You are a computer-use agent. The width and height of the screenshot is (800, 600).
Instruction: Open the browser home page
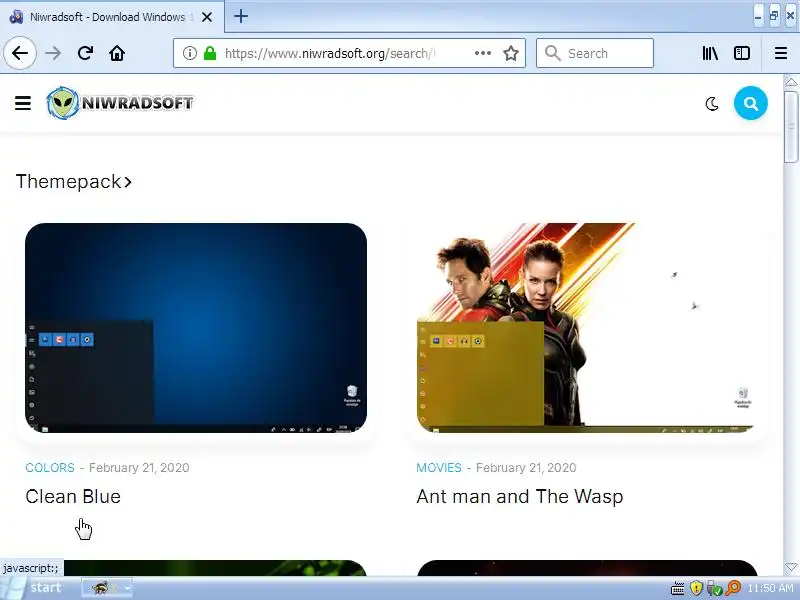117,53
